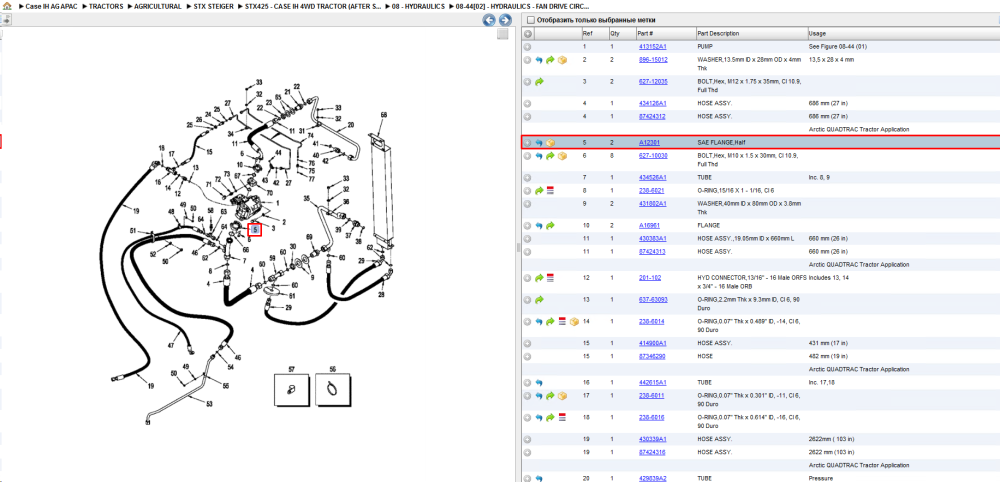This screenshot has height=482, width=1000.
Task: Click the box icon for part 627-10030
Action: (562, 156)
